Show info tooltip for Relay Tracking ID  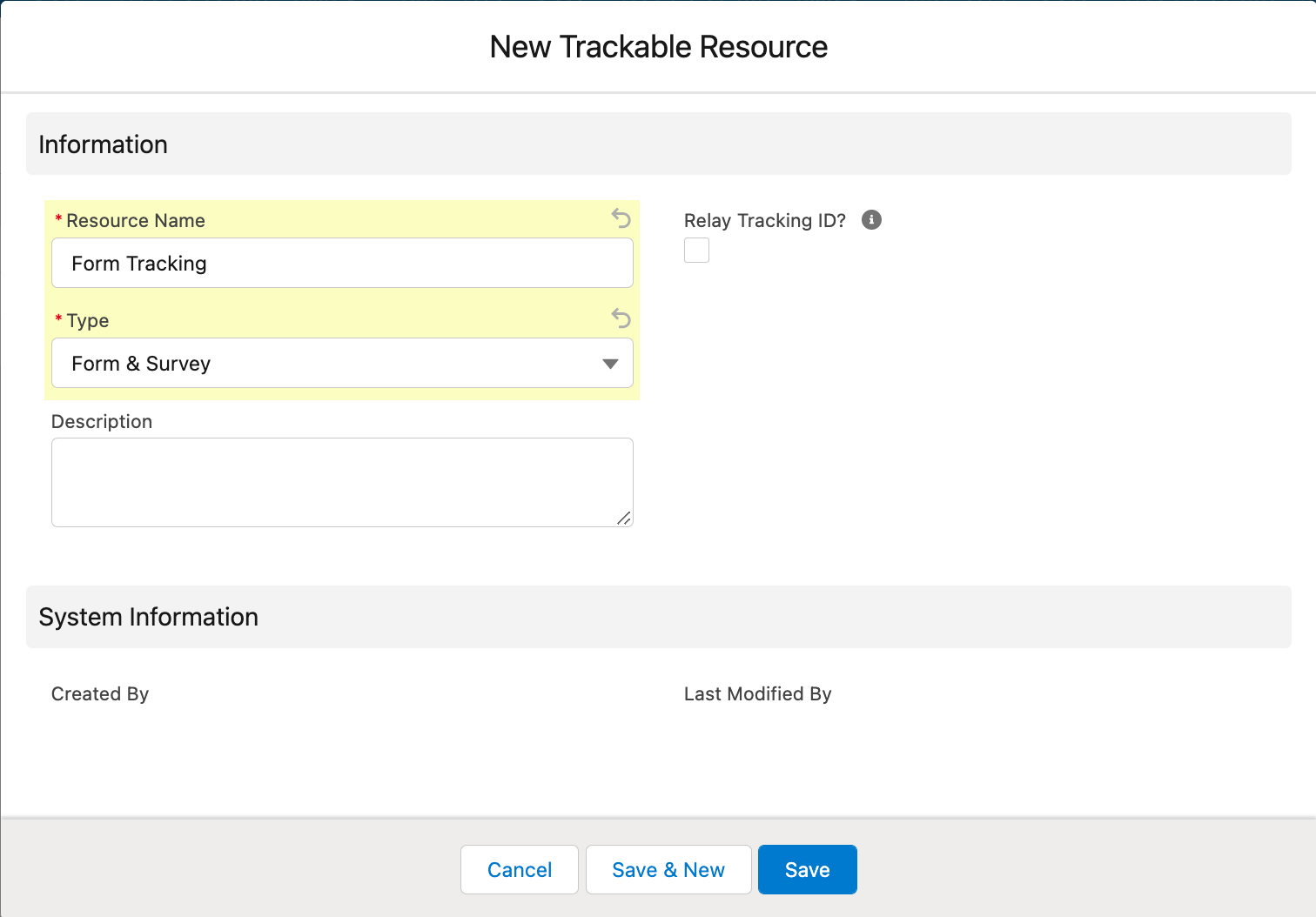[871, 220]
